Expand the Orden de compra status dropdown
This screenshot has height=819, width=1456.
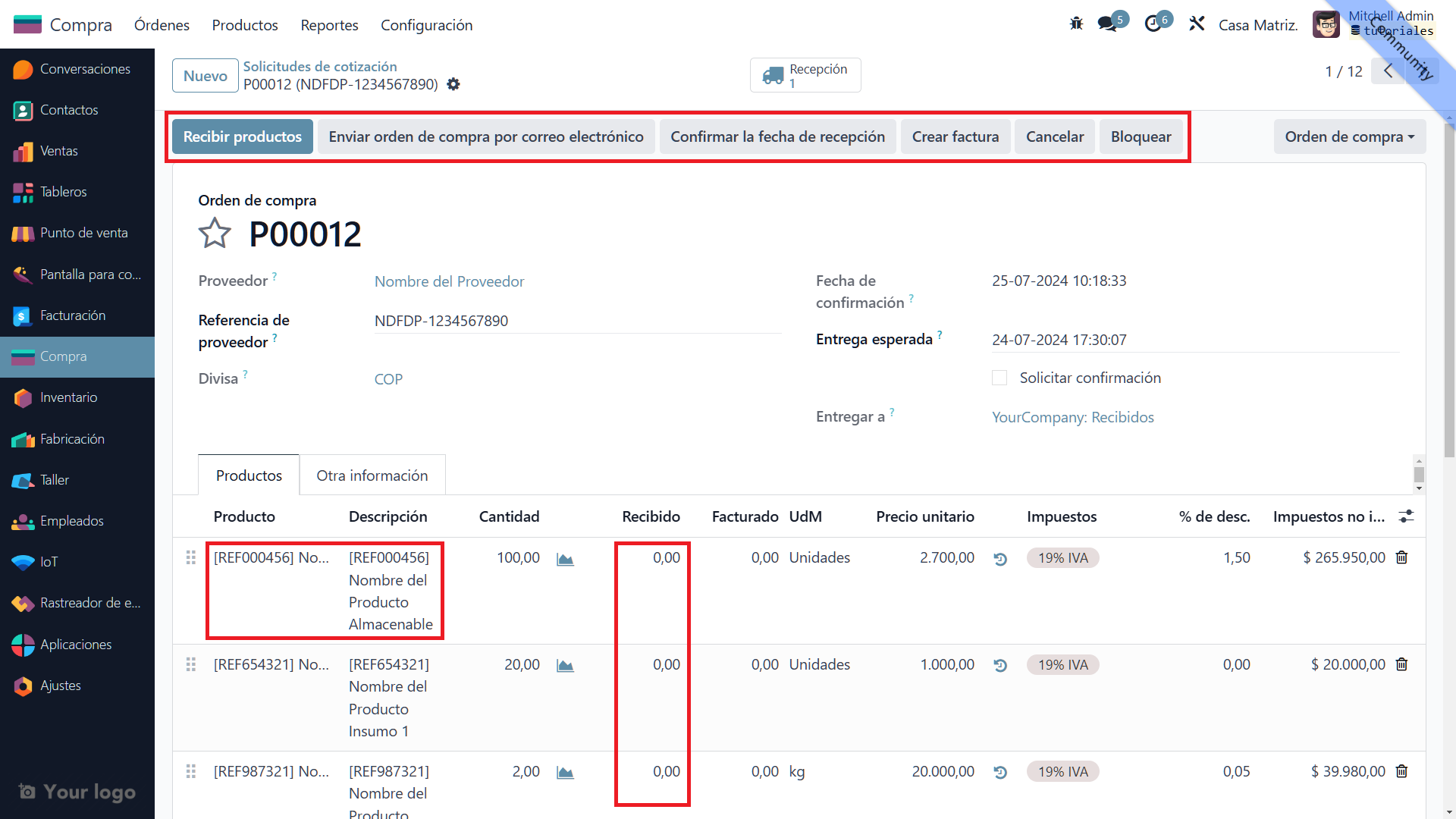tap(1349, 136)
